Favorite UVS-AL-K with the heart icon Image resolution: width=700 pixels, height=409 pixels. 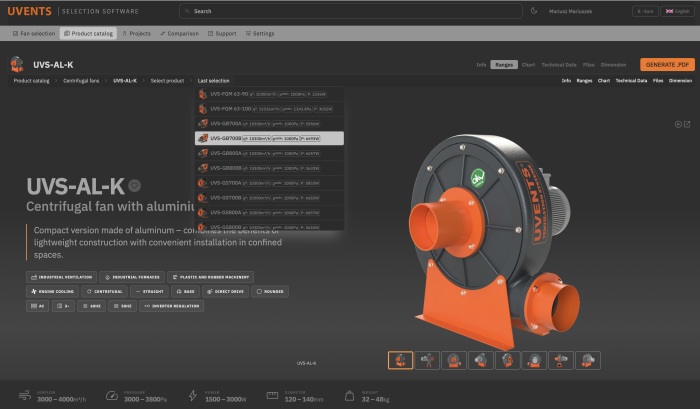(x=134, y=185)
